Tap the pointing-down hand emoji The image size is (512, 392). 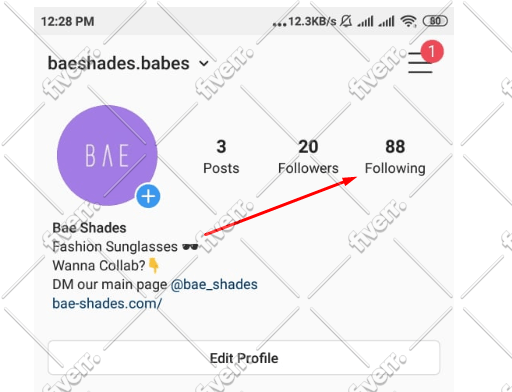point(153,266)
